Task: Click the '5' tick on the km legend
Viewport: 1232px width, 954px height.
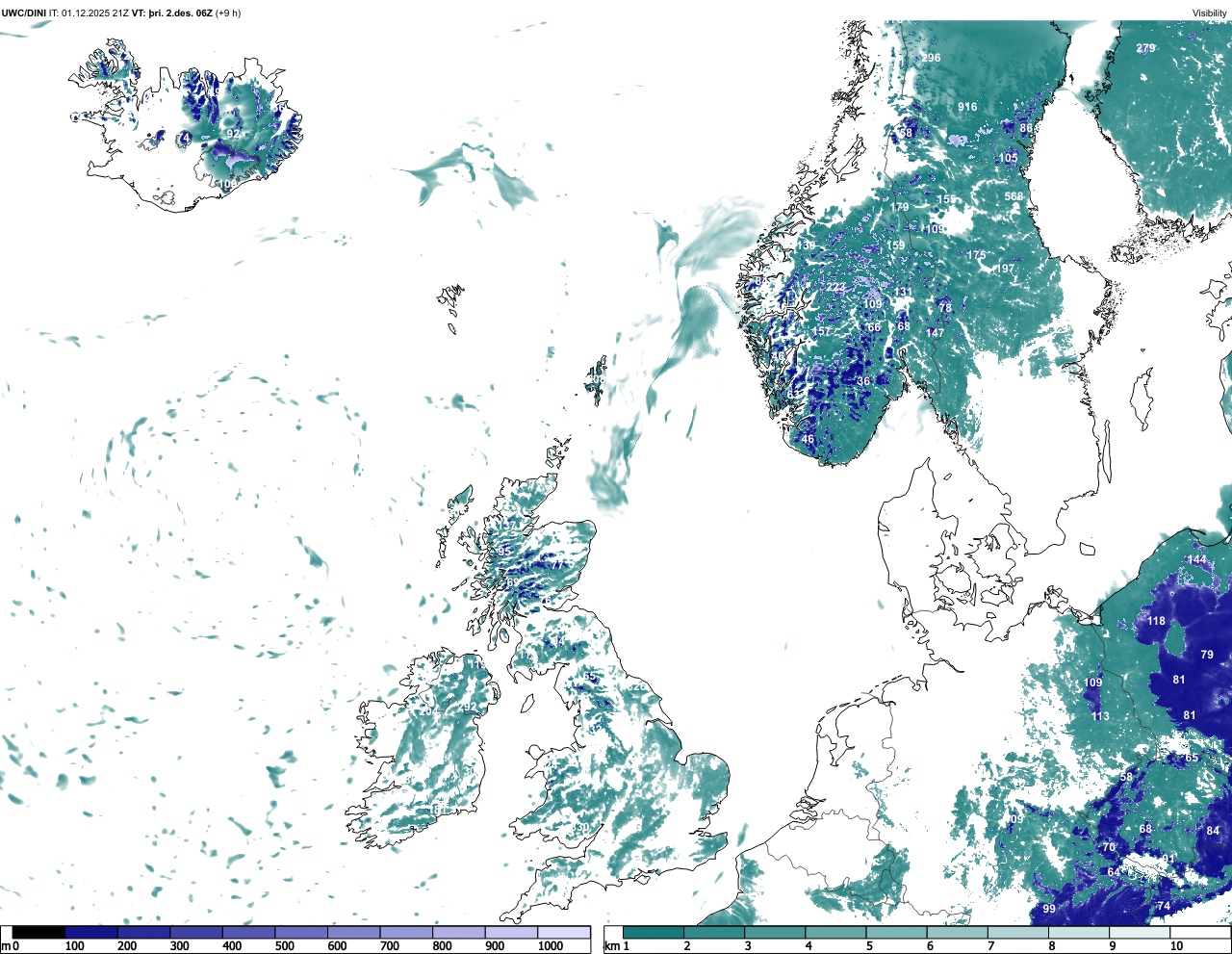Action: [x=869, y=947]
